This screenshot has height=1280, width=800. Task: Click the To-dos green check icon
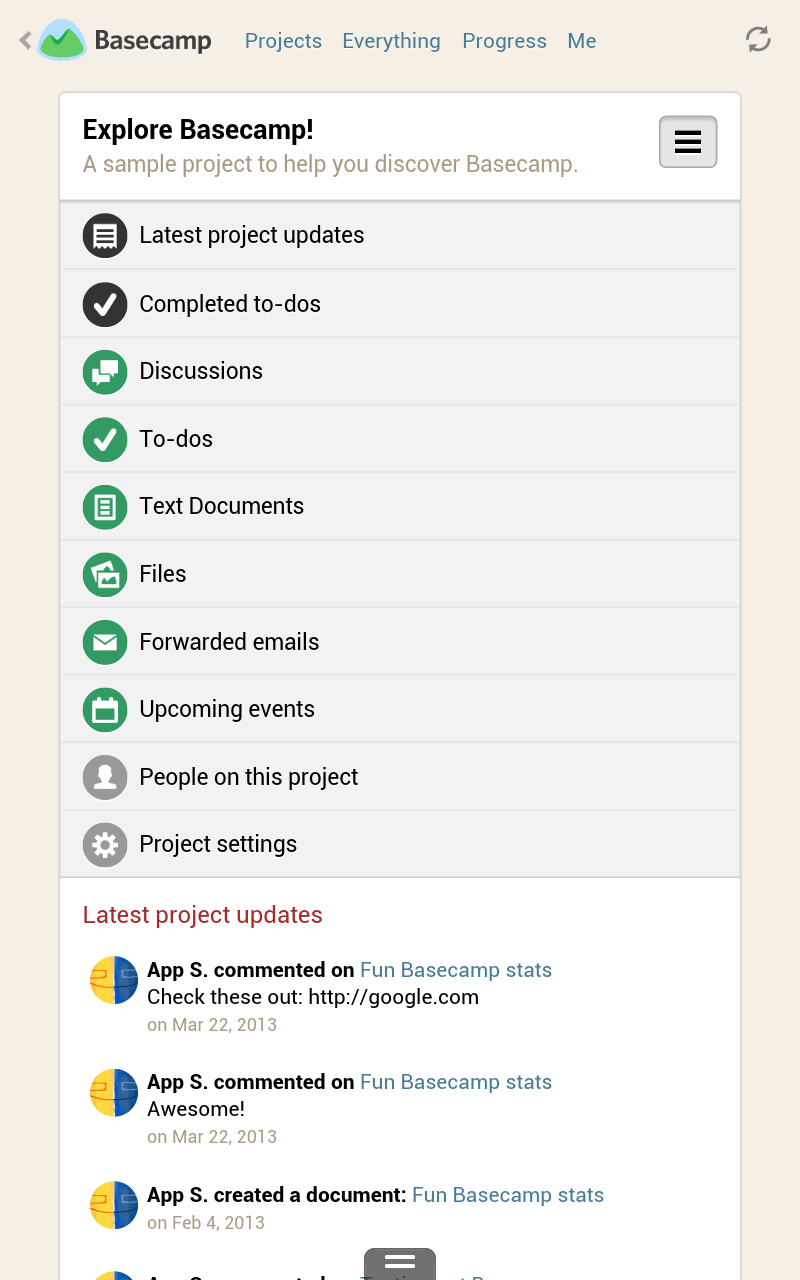pos(104,439)
